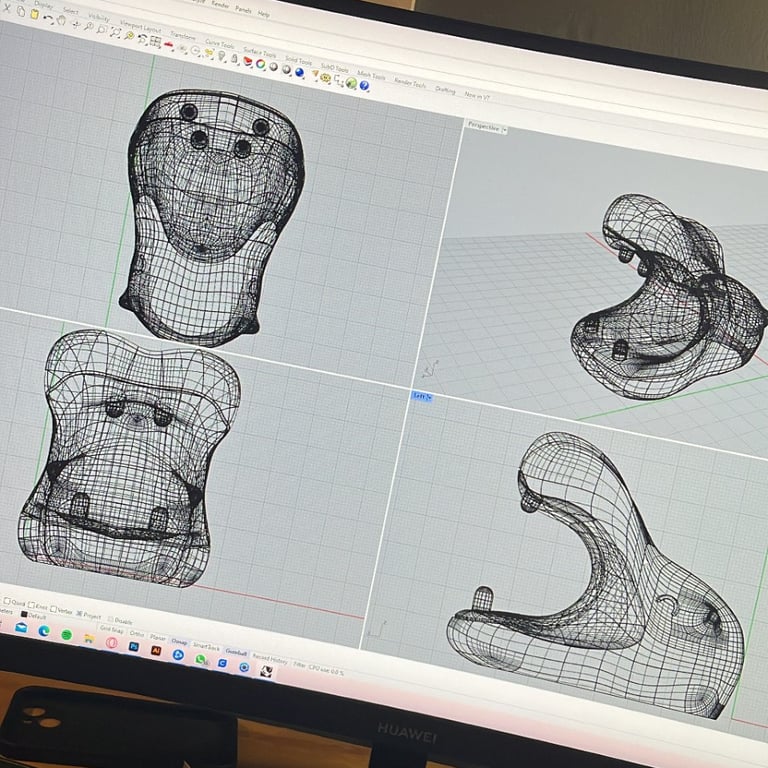Toggle SmartTrack in status bar
This screenshot has height=768, width=768.
tap(206, 647)
